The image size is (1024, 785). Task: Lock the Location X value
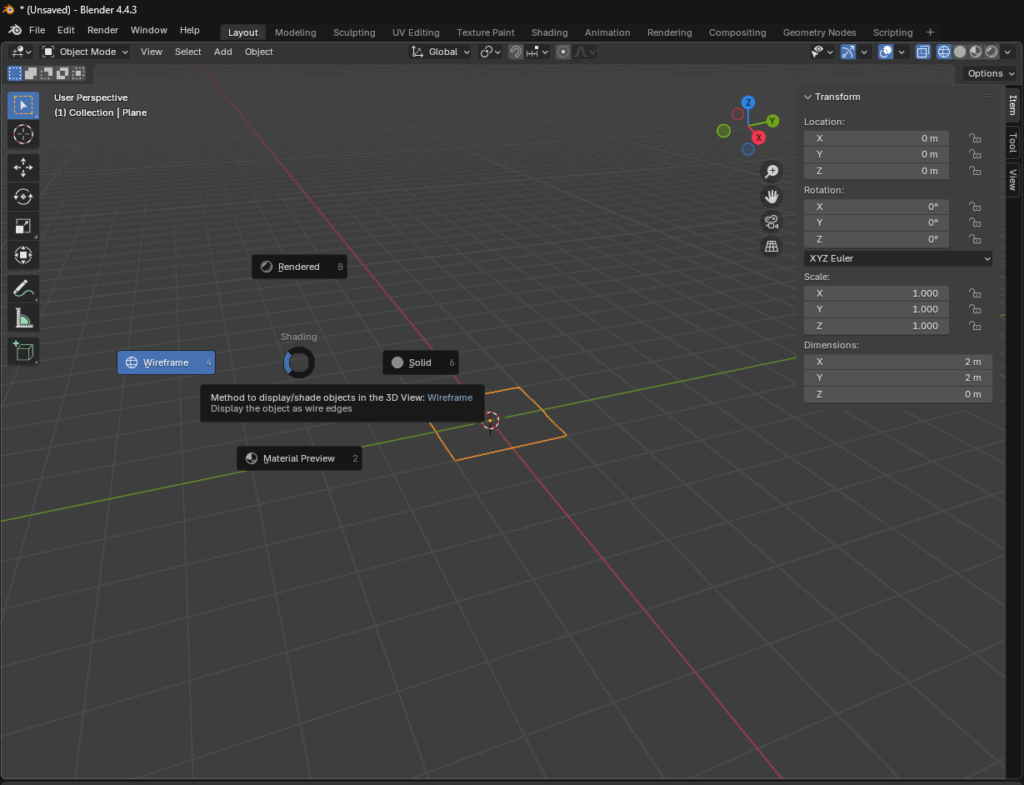pos(975,138)
